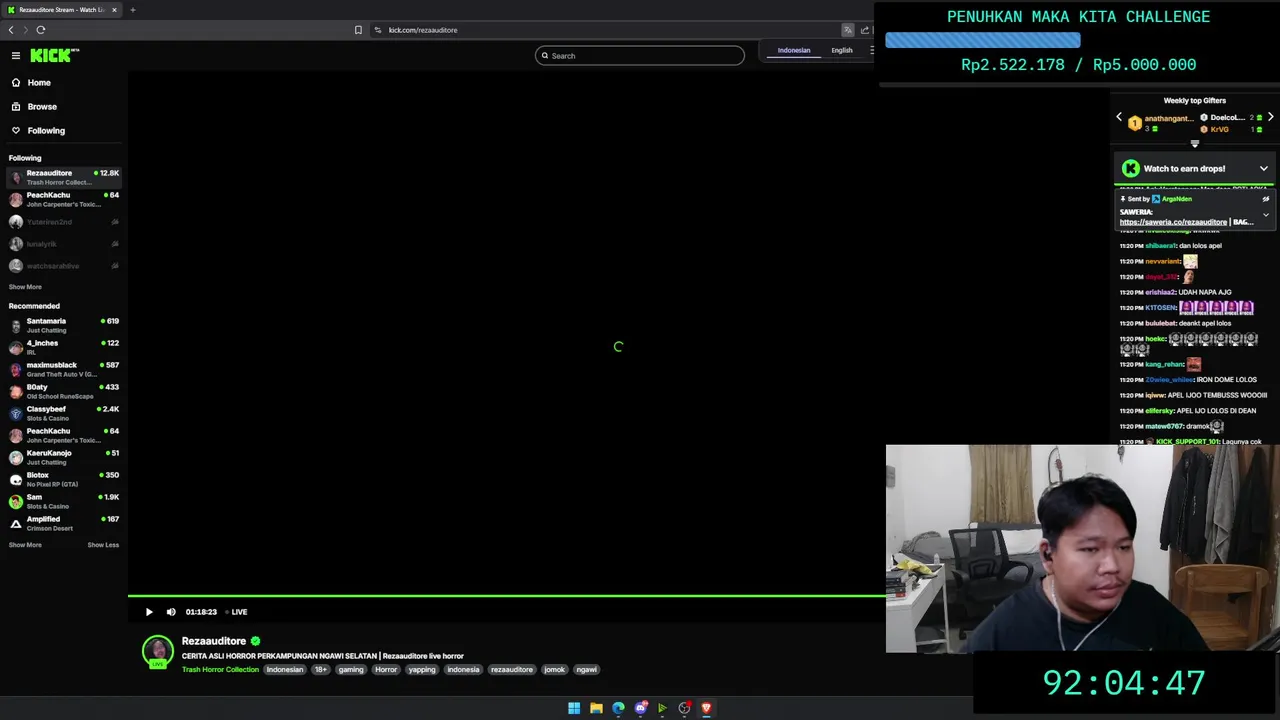Open File Explorer from taskbar
The height and width of the screenshot is (720, 1280).
click(596, 708)
